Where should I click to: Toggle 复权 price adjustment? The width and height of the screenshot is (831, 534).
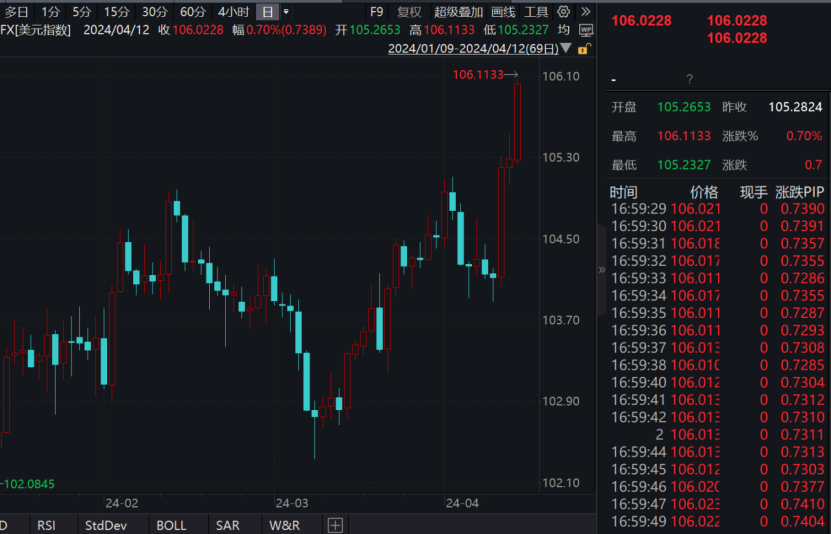click(409, 12)
